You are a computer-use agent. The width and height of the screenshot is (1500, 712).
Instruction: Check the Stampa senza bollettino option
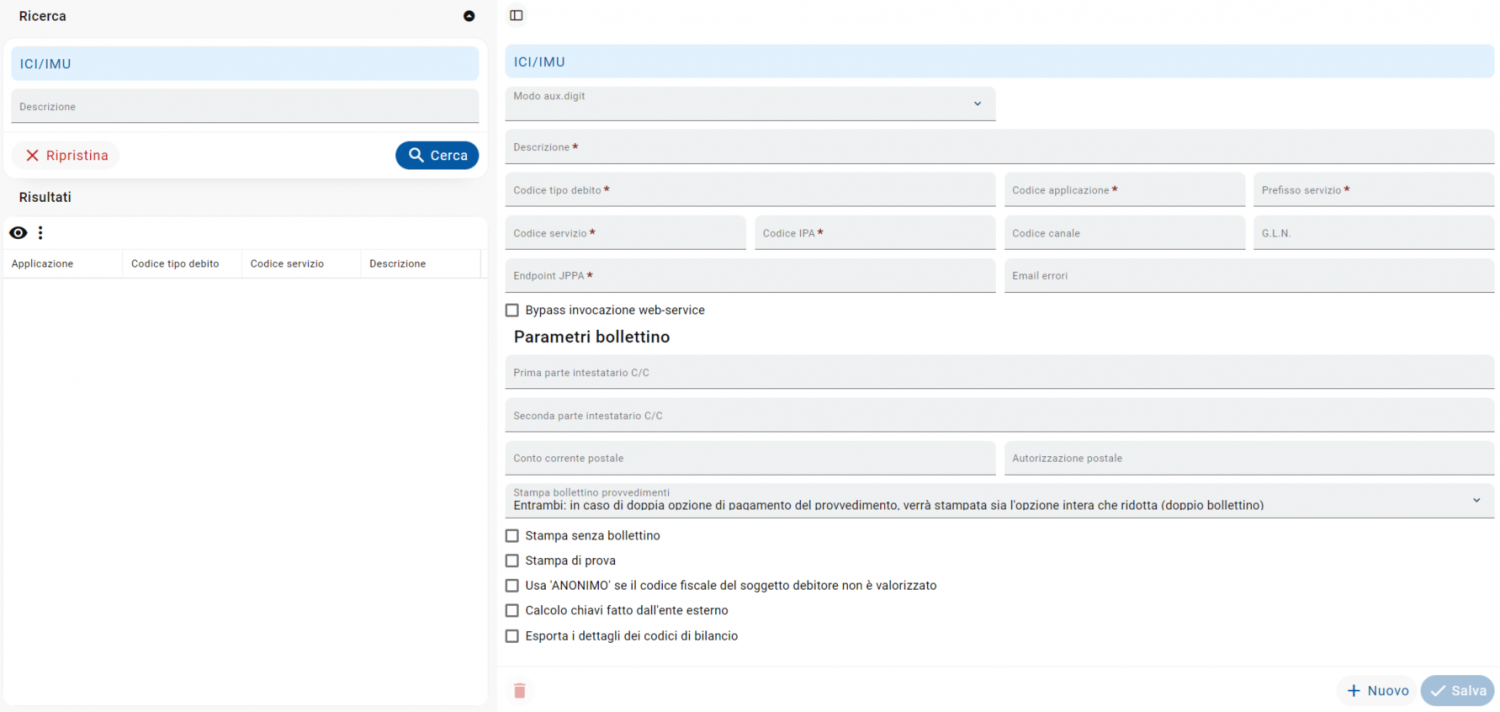(512, 536)
